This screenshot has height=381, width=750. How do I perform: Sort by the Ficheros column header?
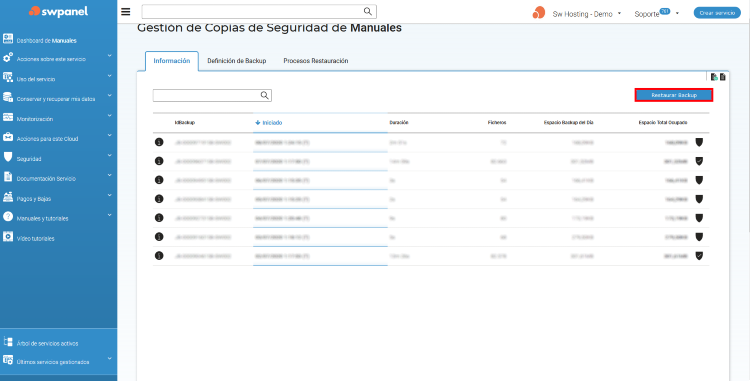pyautogui.click(x=497, y=123)
